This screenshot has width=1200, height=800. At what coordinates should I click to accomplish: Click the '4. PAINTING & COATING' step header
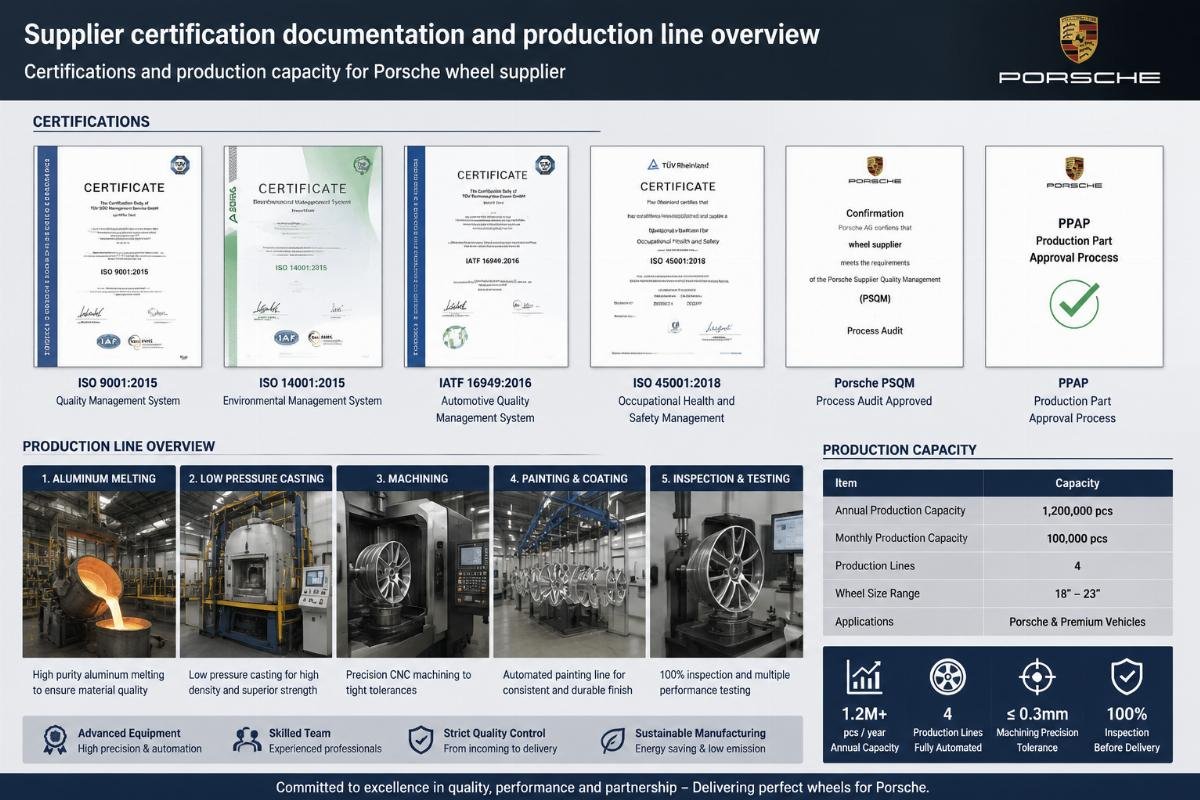(569, 478)
